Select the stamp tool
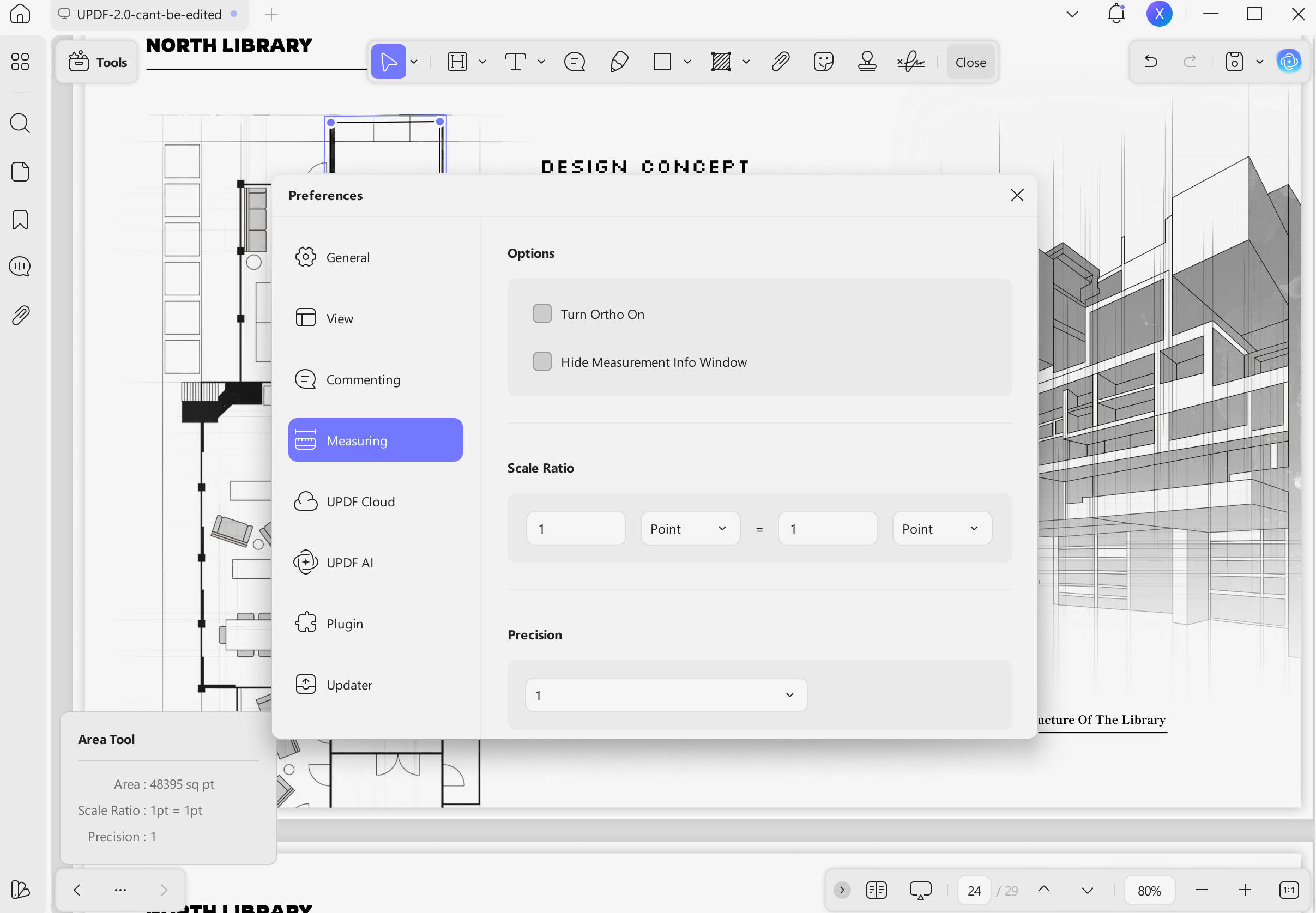The height and width of the screenshot is (913, 1316). [867, 62]
